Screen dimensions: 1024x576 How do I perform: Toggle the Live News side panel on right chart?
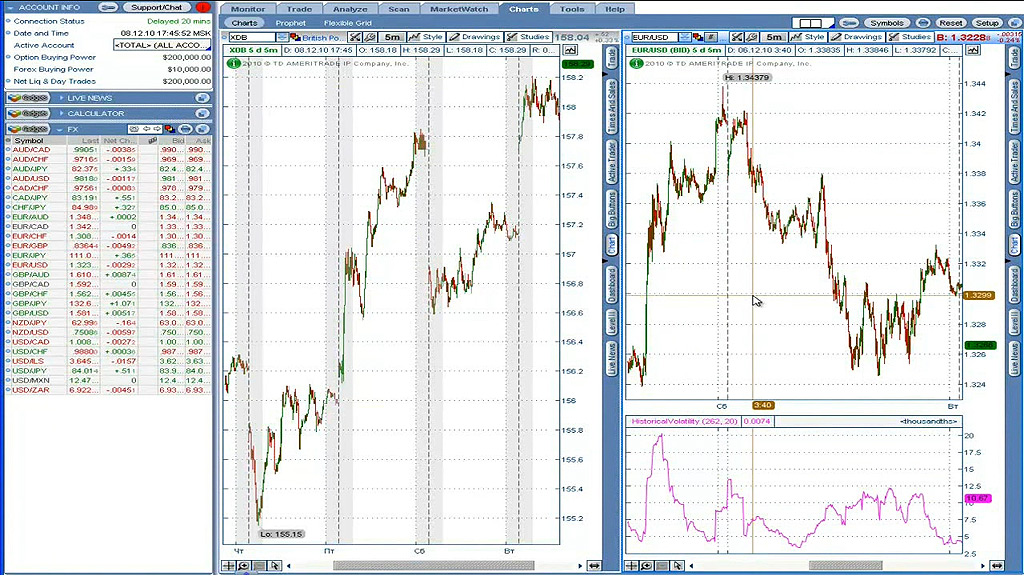[x=1014, y=358]
